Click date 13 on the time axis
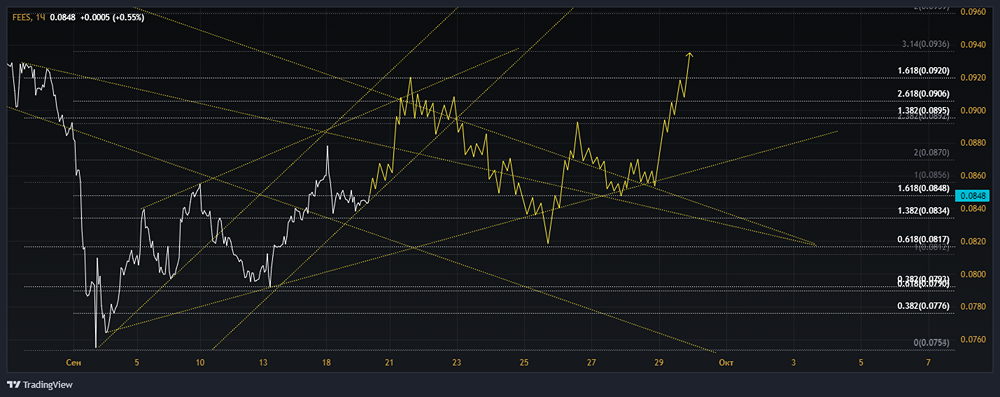 (x=263, y=363)
